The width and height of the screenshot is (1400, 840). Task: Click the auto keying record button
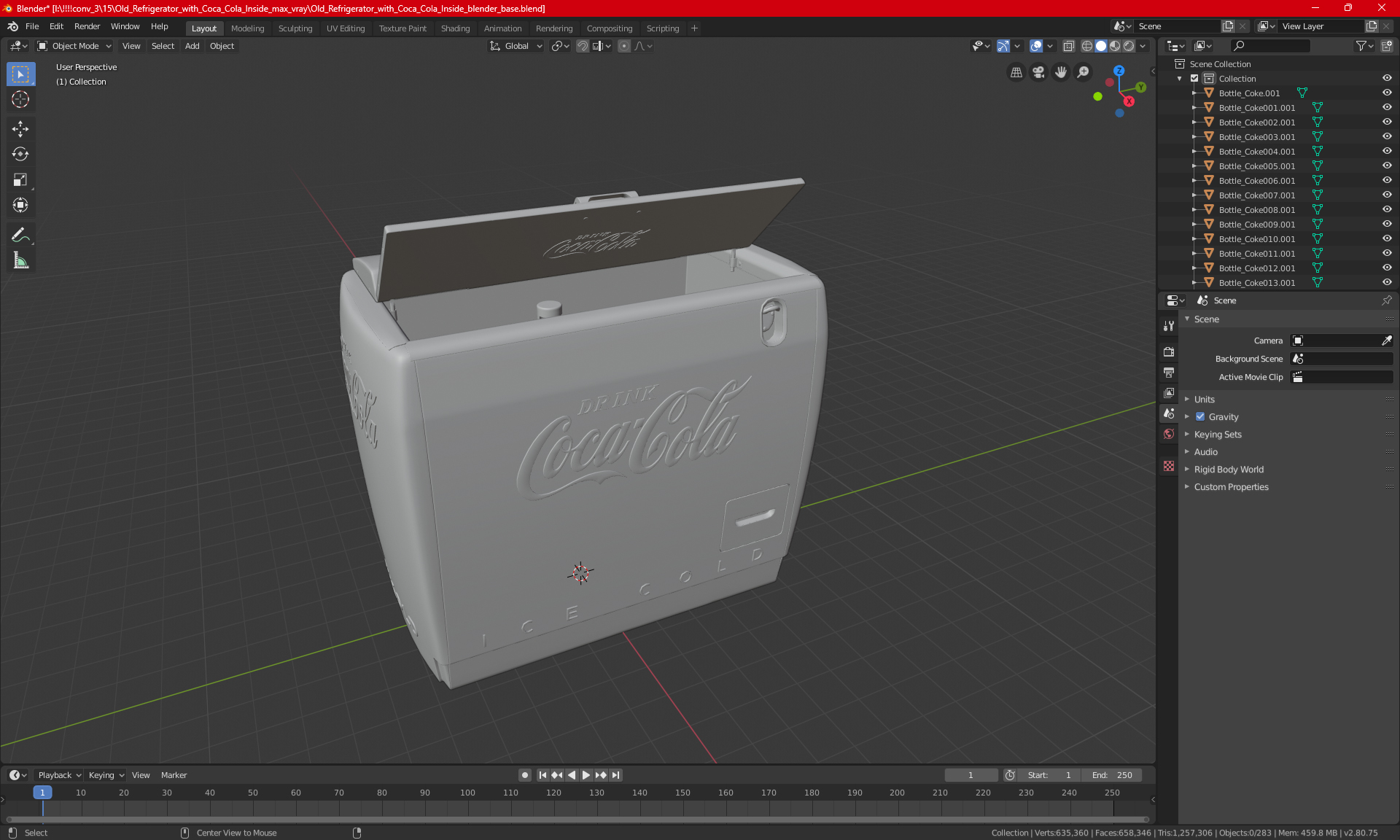[524, 775]
